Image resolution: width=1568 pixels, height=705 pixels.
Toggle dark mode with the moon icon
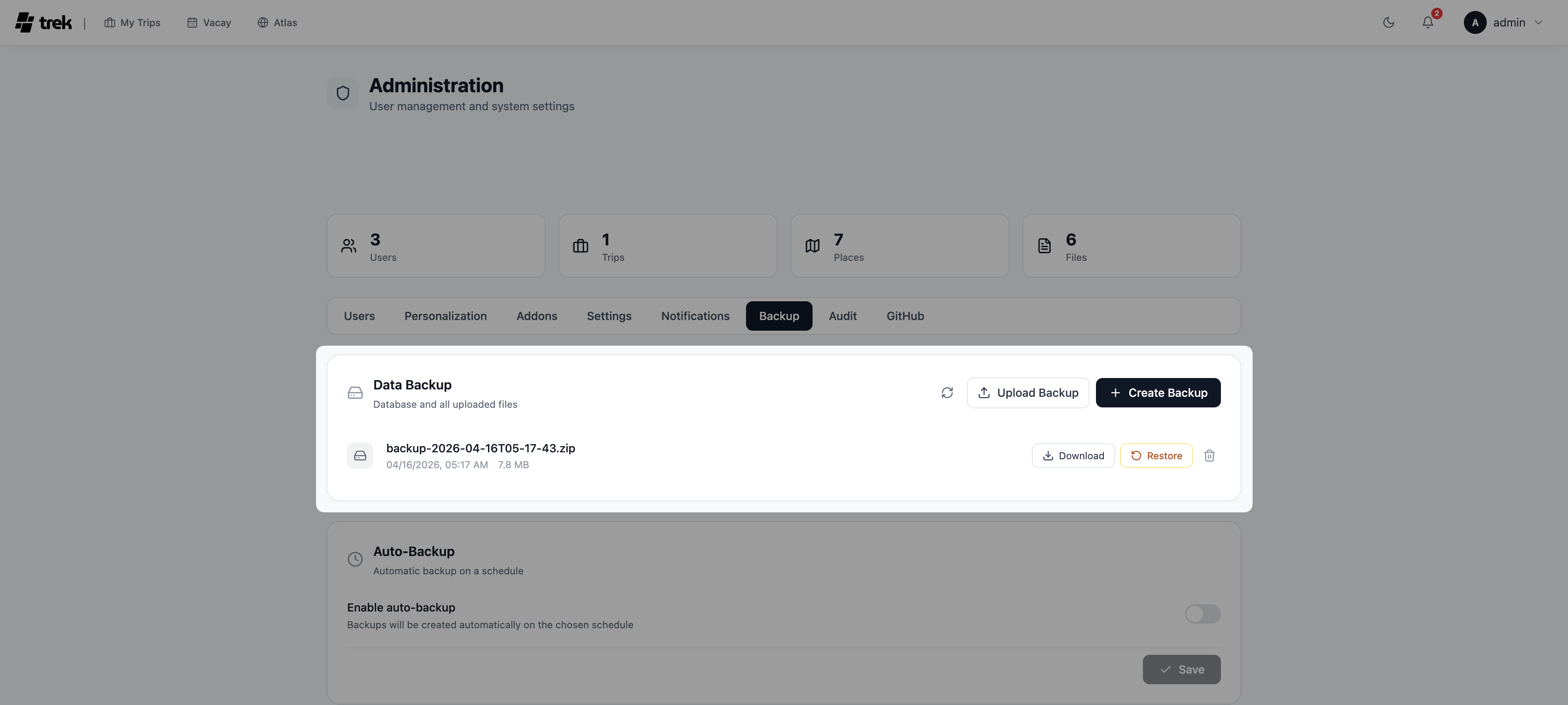(1388, 22)
